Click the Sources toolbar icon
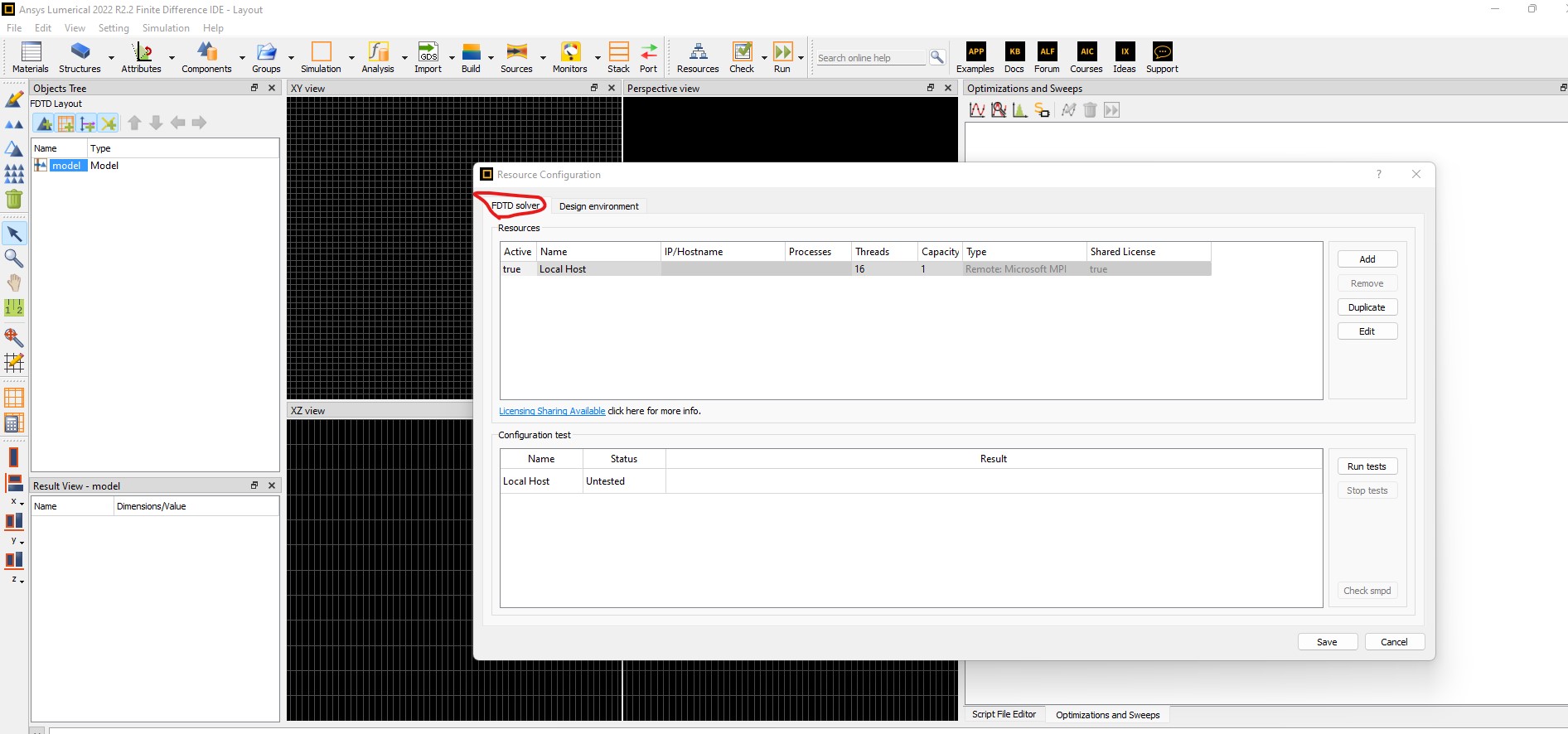 pos(516,53)
